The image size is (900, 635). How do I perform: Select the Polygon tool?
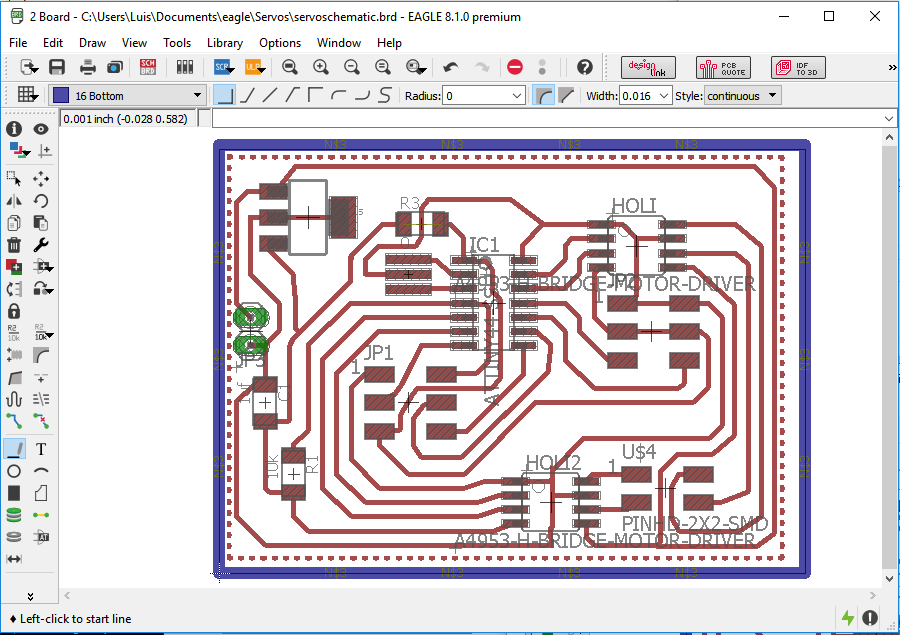(x=41, y=493)
